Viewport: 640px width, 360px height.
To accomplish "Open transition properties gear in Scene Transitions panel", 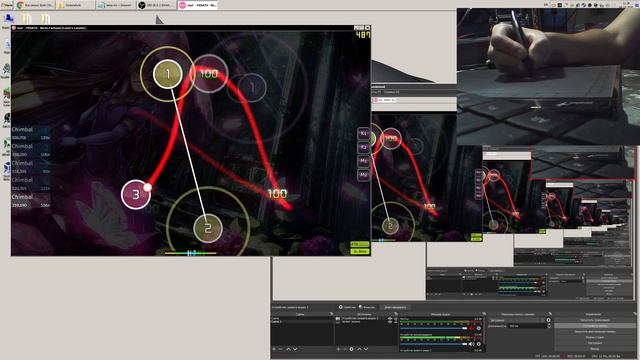I will (x=549, y=320).
